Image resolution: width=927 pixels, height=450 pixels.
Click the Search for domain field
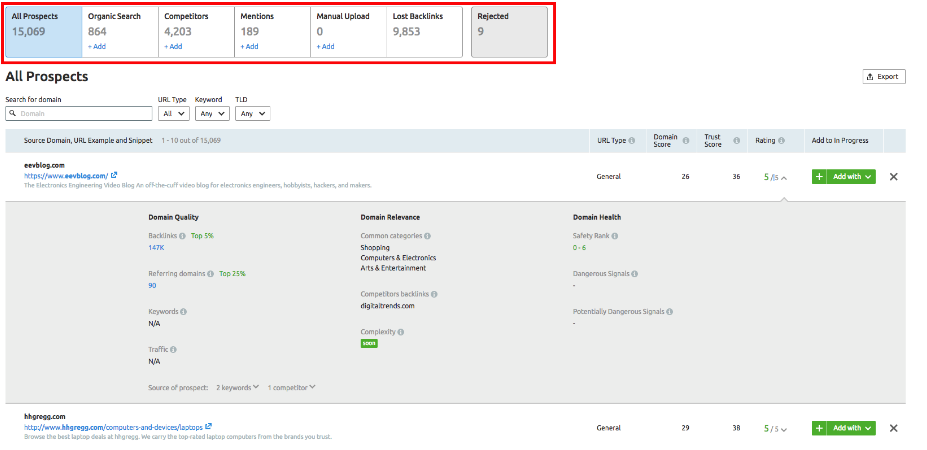tap(79, 114)
